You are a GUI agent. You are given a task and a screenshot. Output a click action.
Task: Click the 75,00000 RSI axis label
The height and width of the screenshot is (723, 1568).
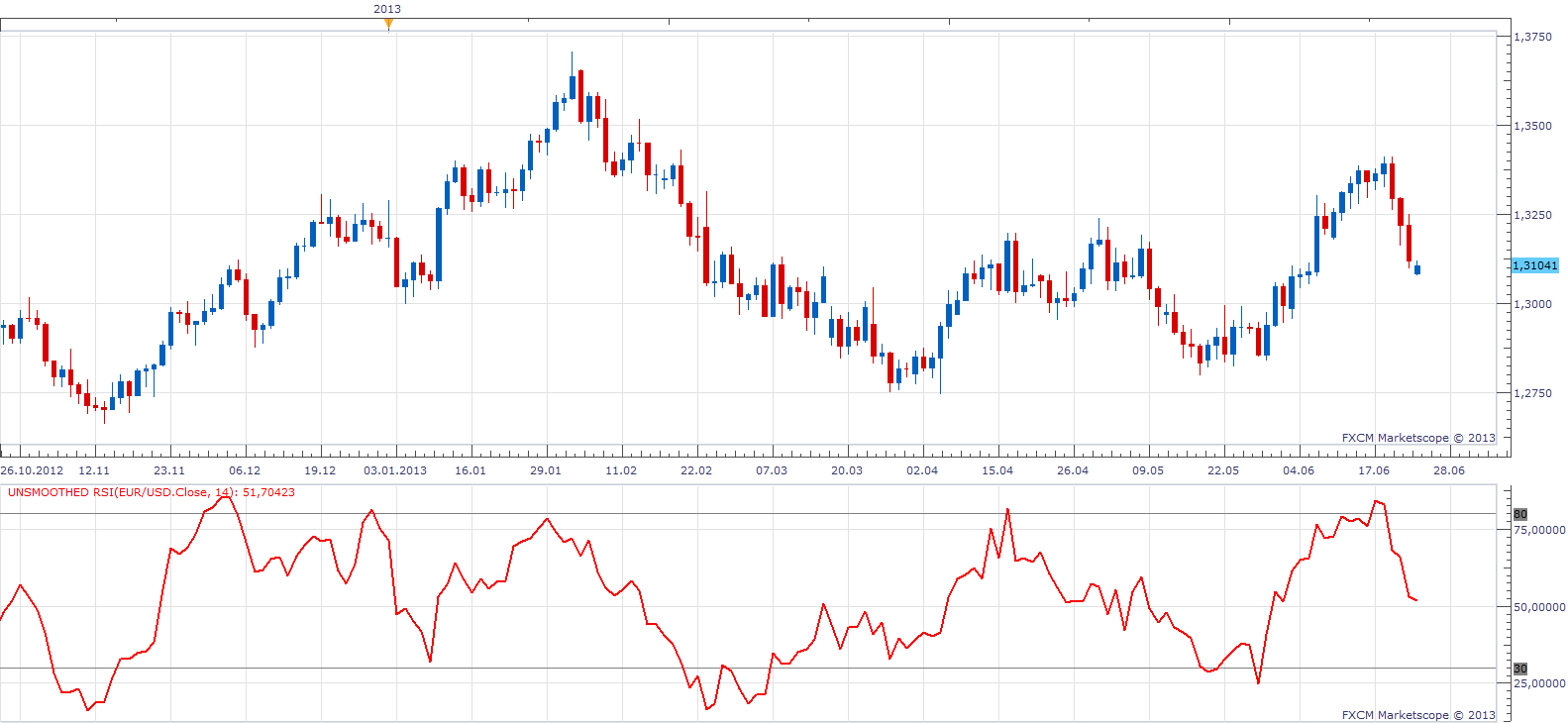point(1539,530)
